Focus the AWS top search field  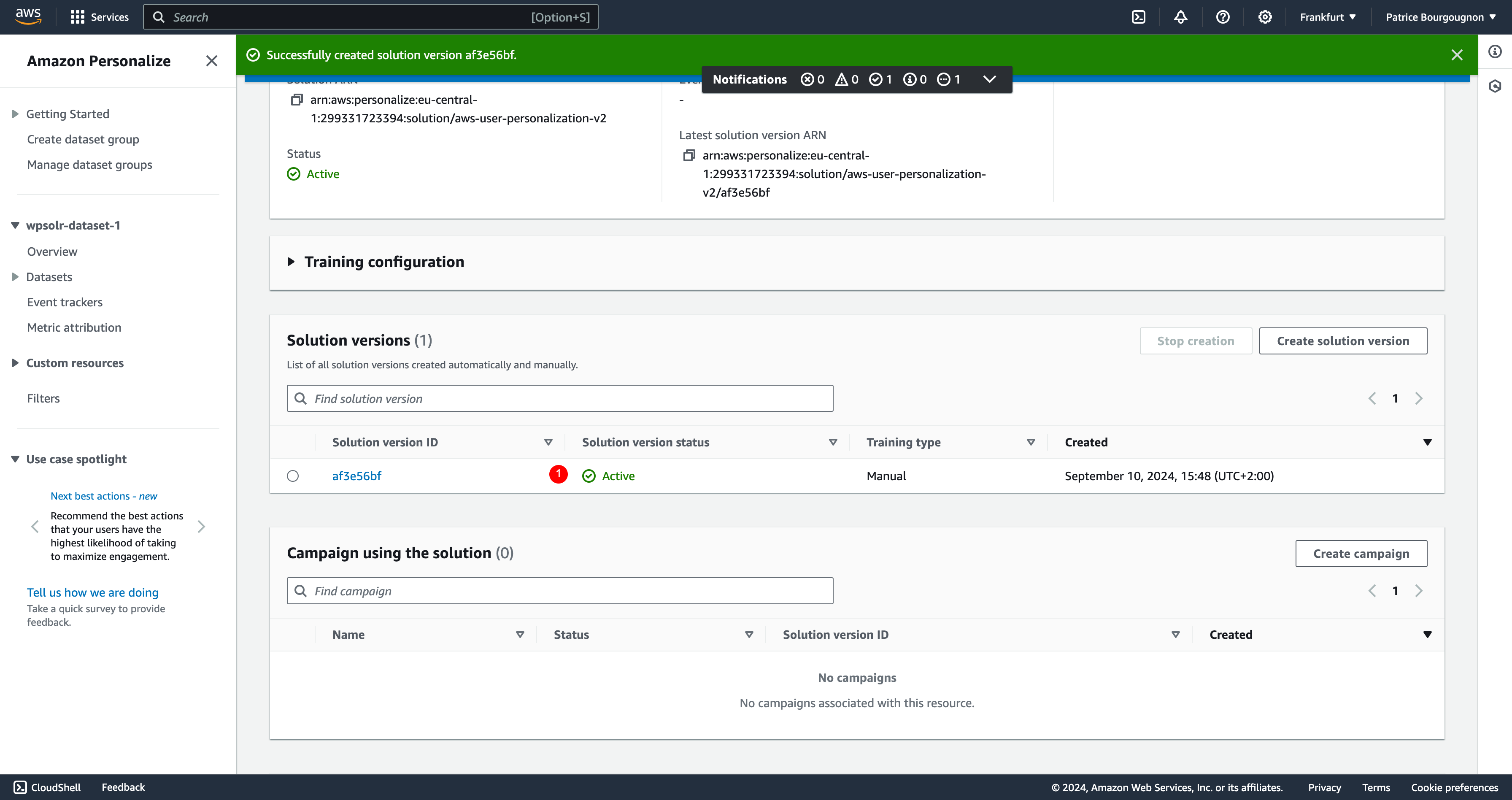click(x=371, y=17)
